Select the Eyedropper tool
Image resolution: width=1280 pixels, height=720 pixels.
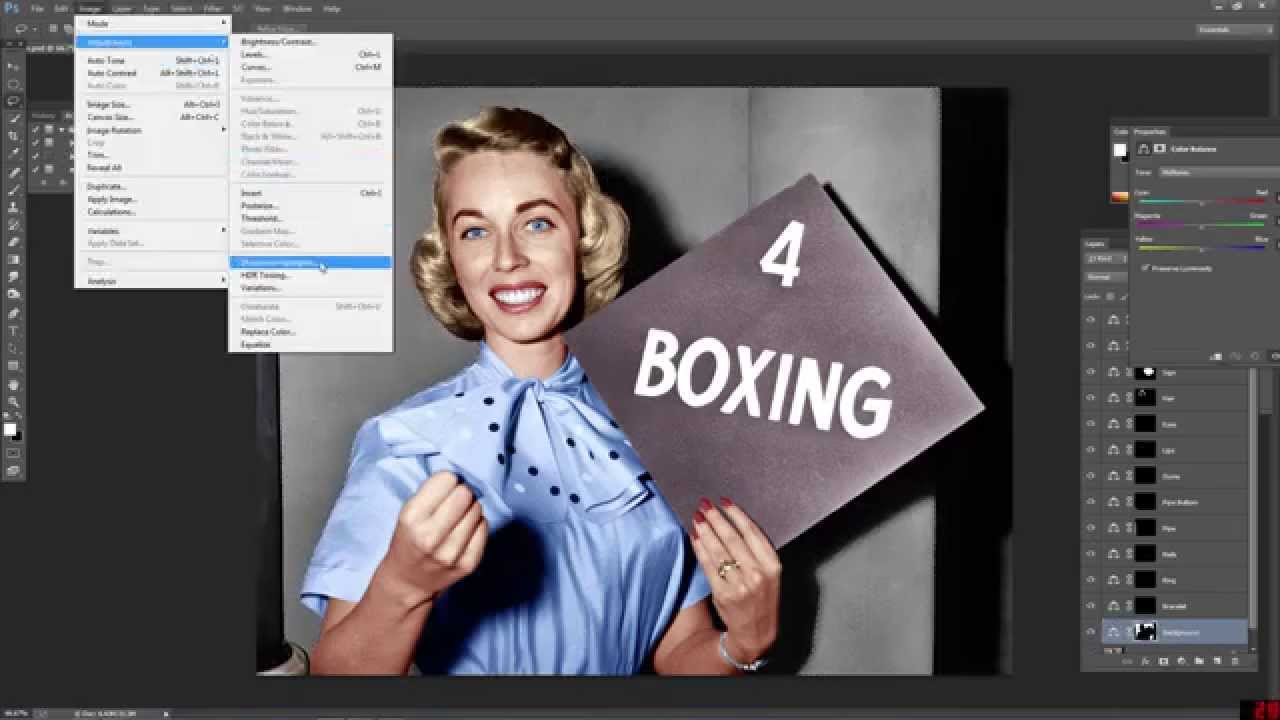[x=13, y=154]
